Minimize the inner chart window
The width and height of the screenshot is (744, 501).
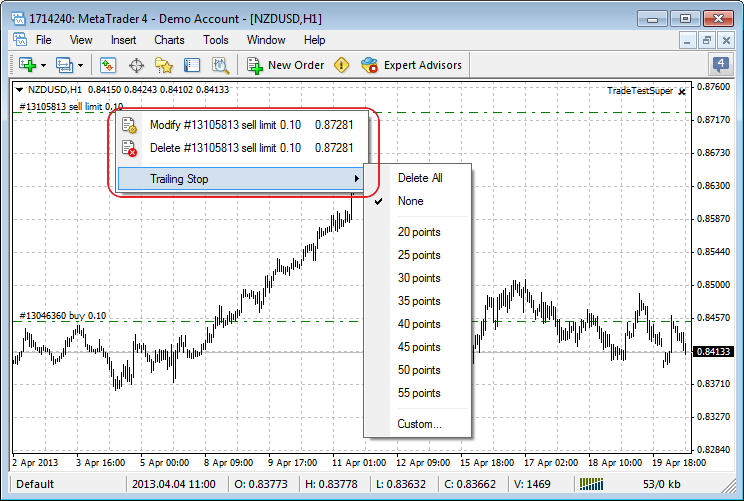687,41
